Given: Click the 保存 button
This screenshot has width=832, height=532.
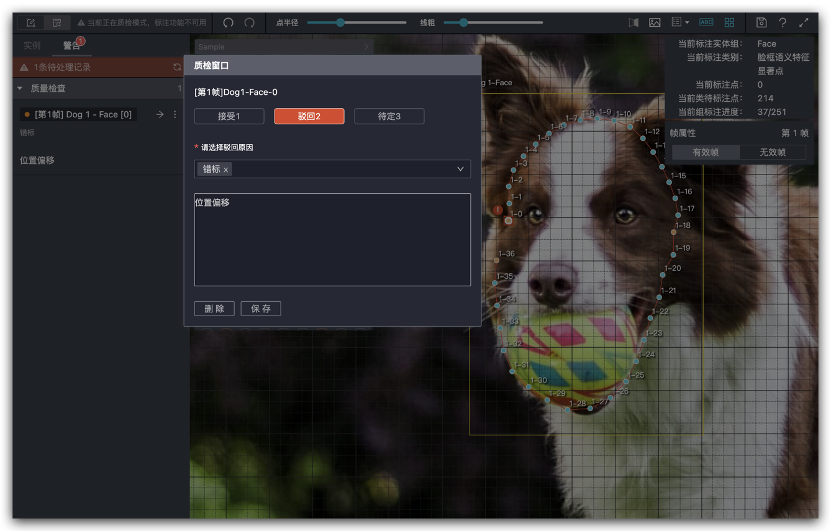Looking at the screenshot, I should [261, 309].
